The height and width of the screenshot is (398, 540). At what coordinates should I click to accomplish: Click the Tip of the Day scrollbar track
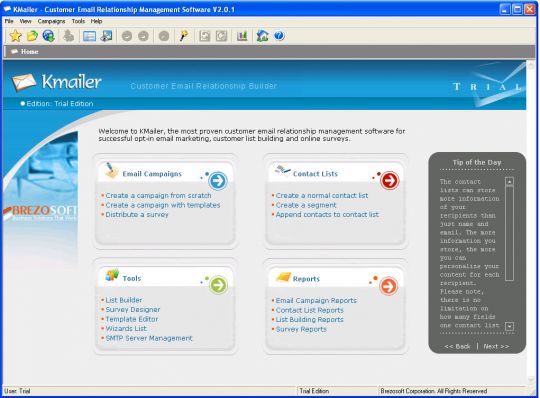[x=509, y=234]
